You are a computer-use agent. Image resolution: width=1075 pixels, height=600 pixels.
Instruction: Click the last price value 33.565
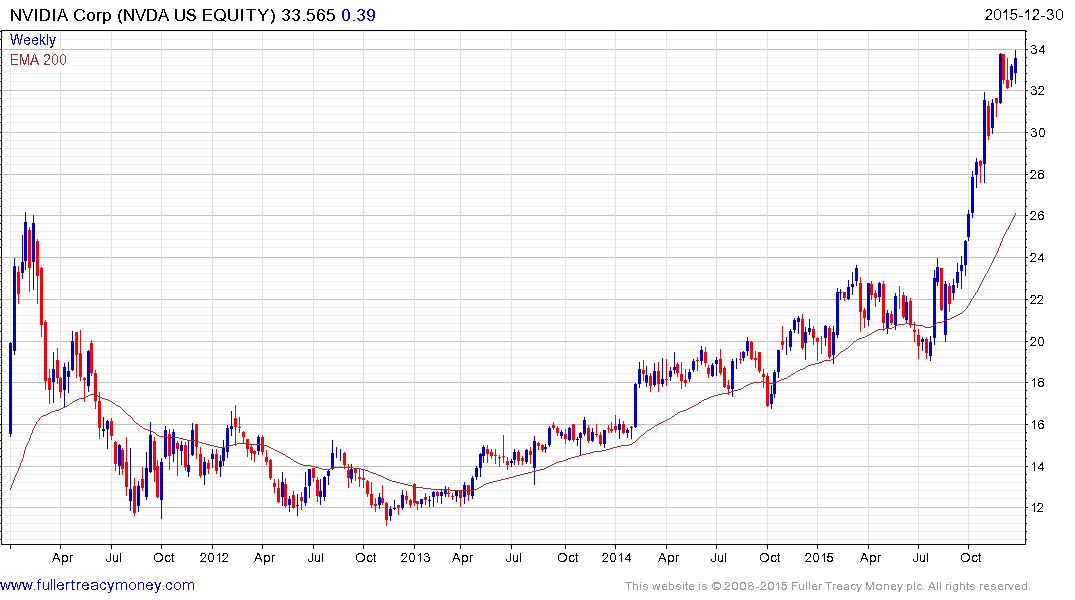(x=308, y=15)
